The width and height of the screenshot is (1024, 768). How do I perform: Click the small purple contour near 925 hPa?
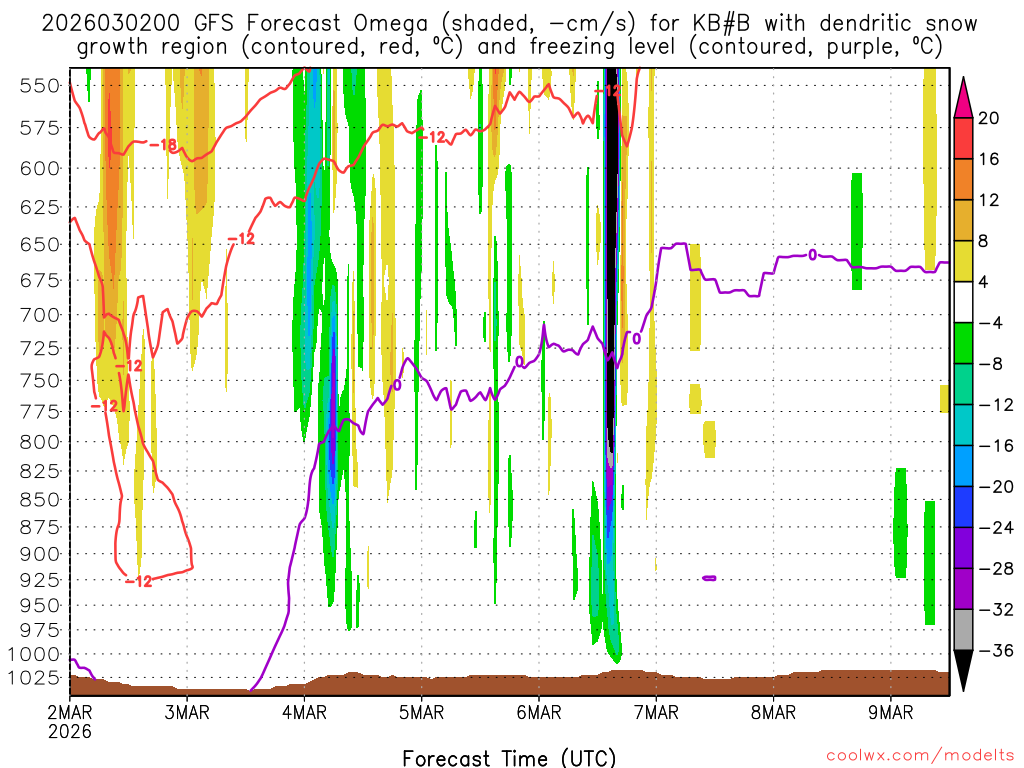tap(709, 578)
